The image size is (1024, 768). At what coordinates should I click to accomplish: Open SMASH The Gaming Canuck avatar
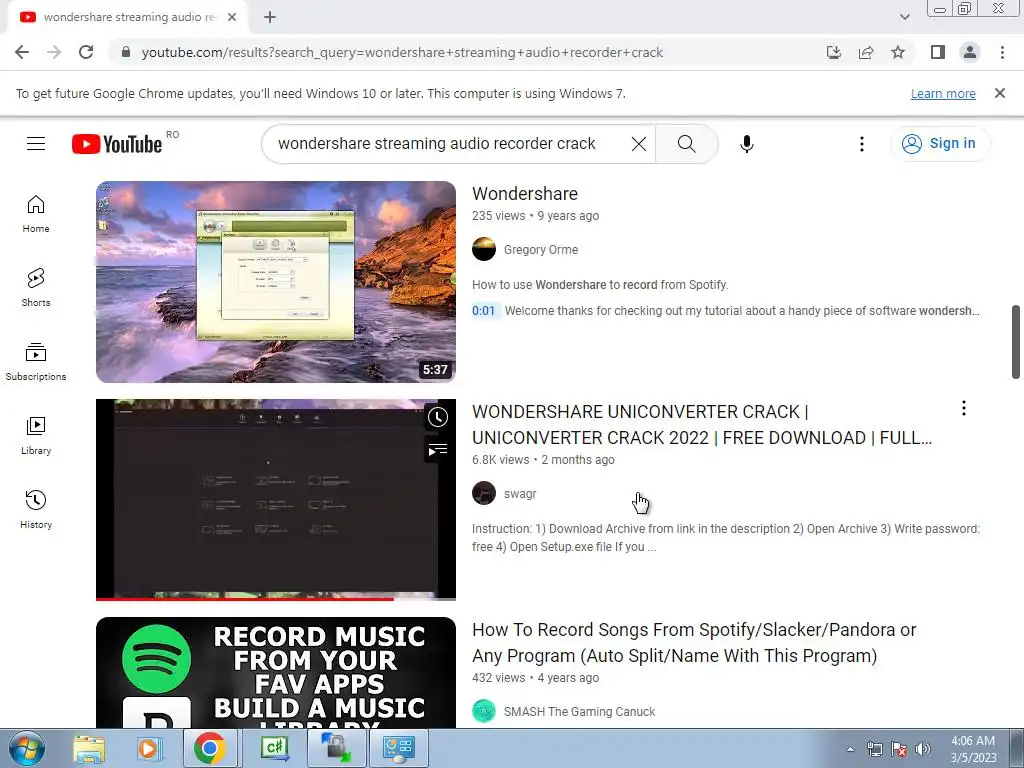click(484, 711)
